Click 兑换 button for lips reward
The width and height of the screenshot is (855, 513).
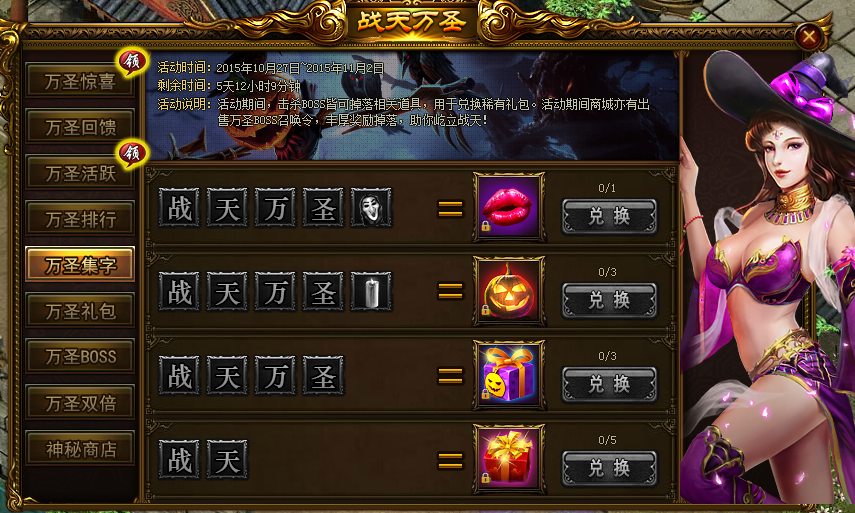pyautogui.click(x=609, y=216)
